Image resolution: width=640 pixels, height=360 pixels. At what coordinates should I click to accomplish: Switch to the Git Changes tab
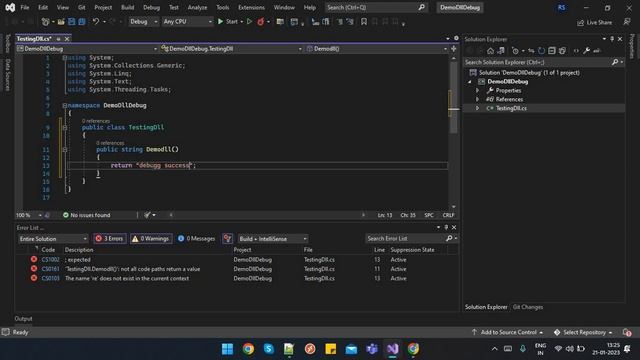click(527, 307)
